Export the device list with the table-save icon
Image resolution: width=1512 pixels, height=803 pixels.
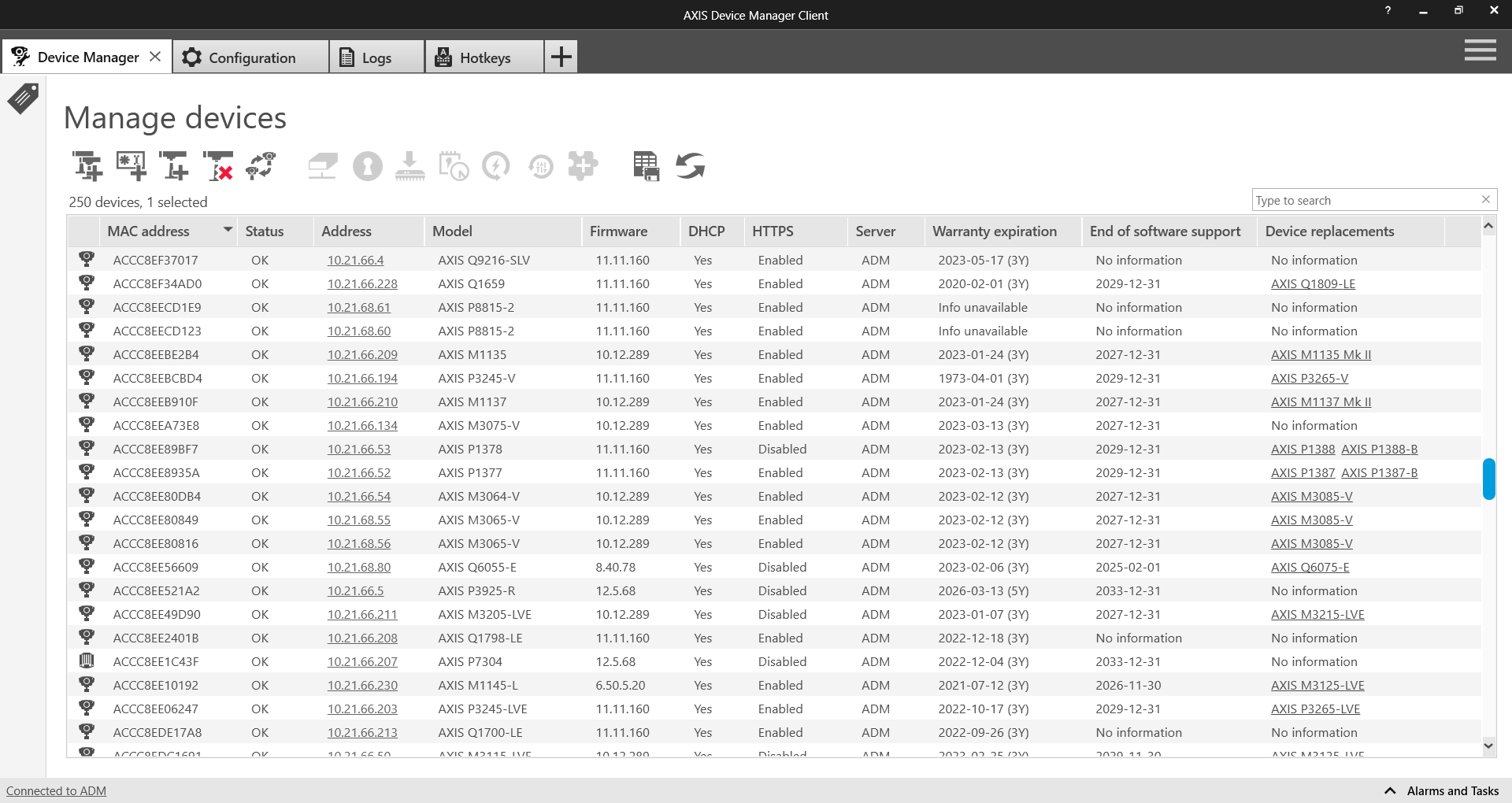pos(646,166)
